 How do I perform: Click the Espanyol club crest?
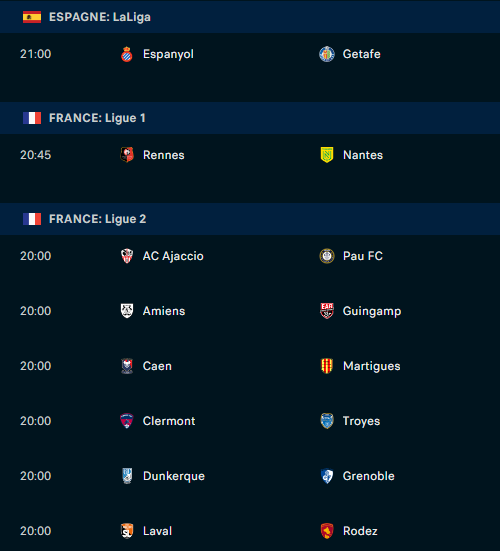[127, 54]
